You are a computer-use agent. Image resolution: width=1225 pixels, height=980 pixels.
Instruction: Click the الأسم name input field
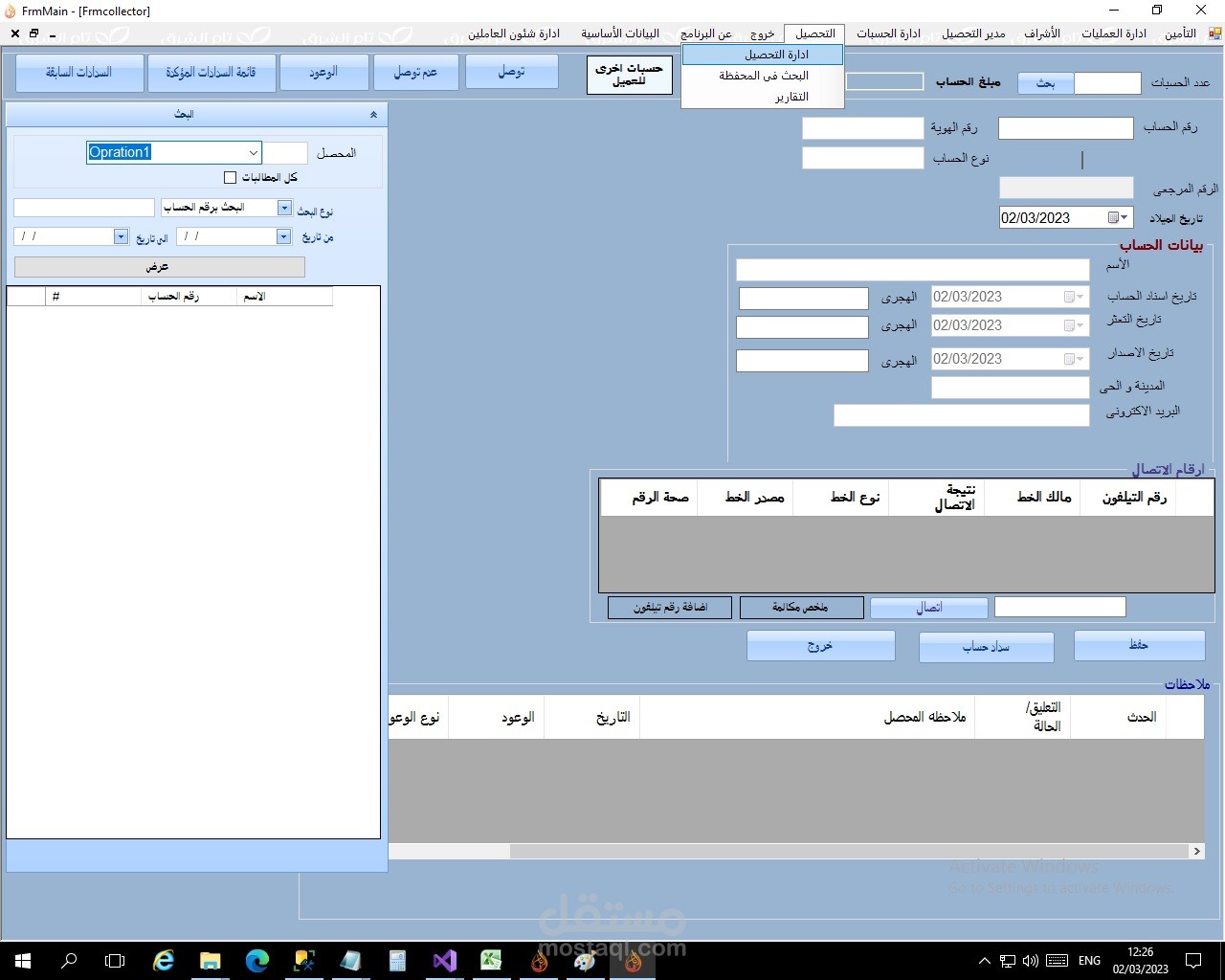[913, 270]
